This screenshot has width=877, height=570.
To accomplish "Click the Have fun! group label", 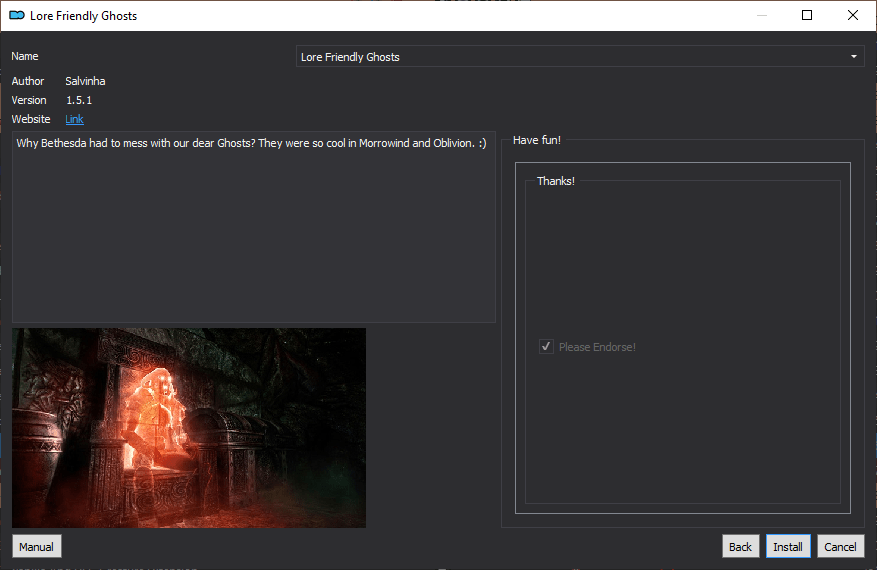I will pos(537,140).
